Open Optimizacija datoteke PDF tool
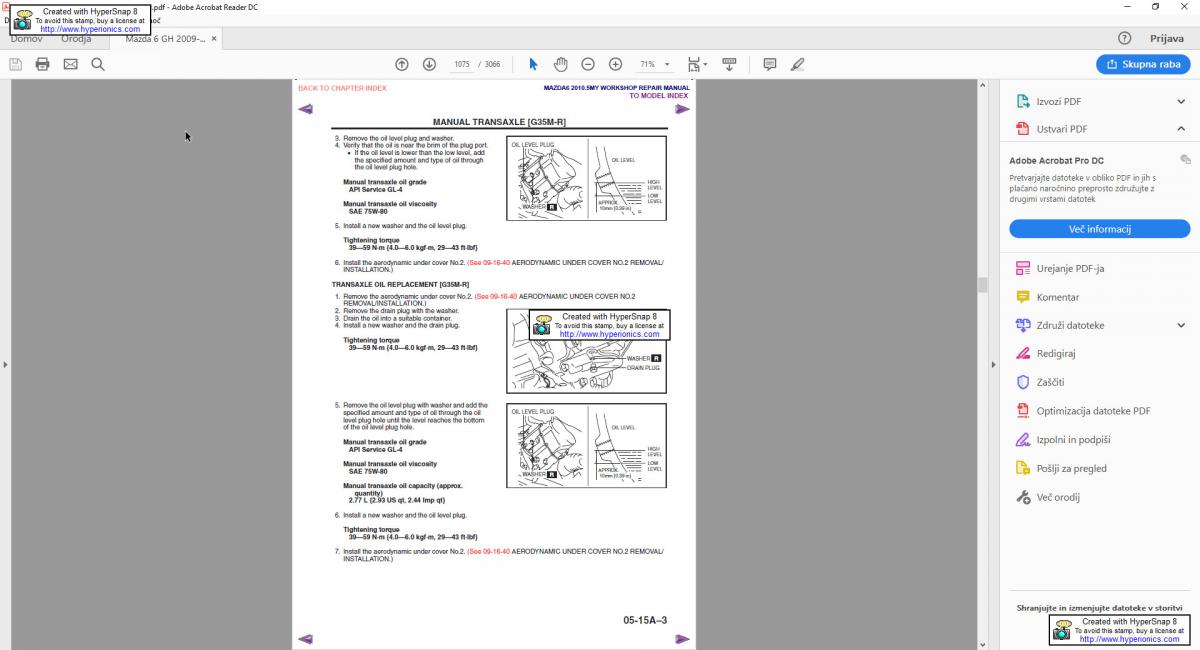1200x650 pixels. click(1083, 411)
